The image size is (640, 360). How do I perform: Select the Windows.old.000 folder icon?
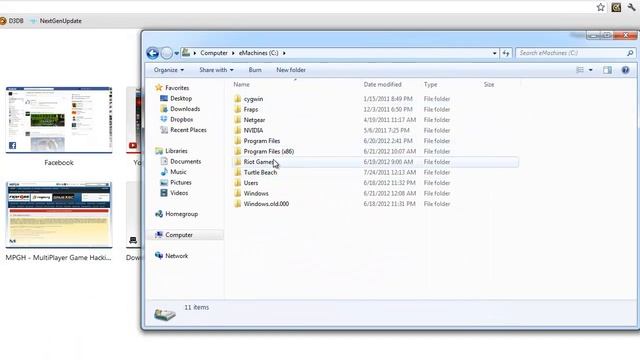pos(238,204)
